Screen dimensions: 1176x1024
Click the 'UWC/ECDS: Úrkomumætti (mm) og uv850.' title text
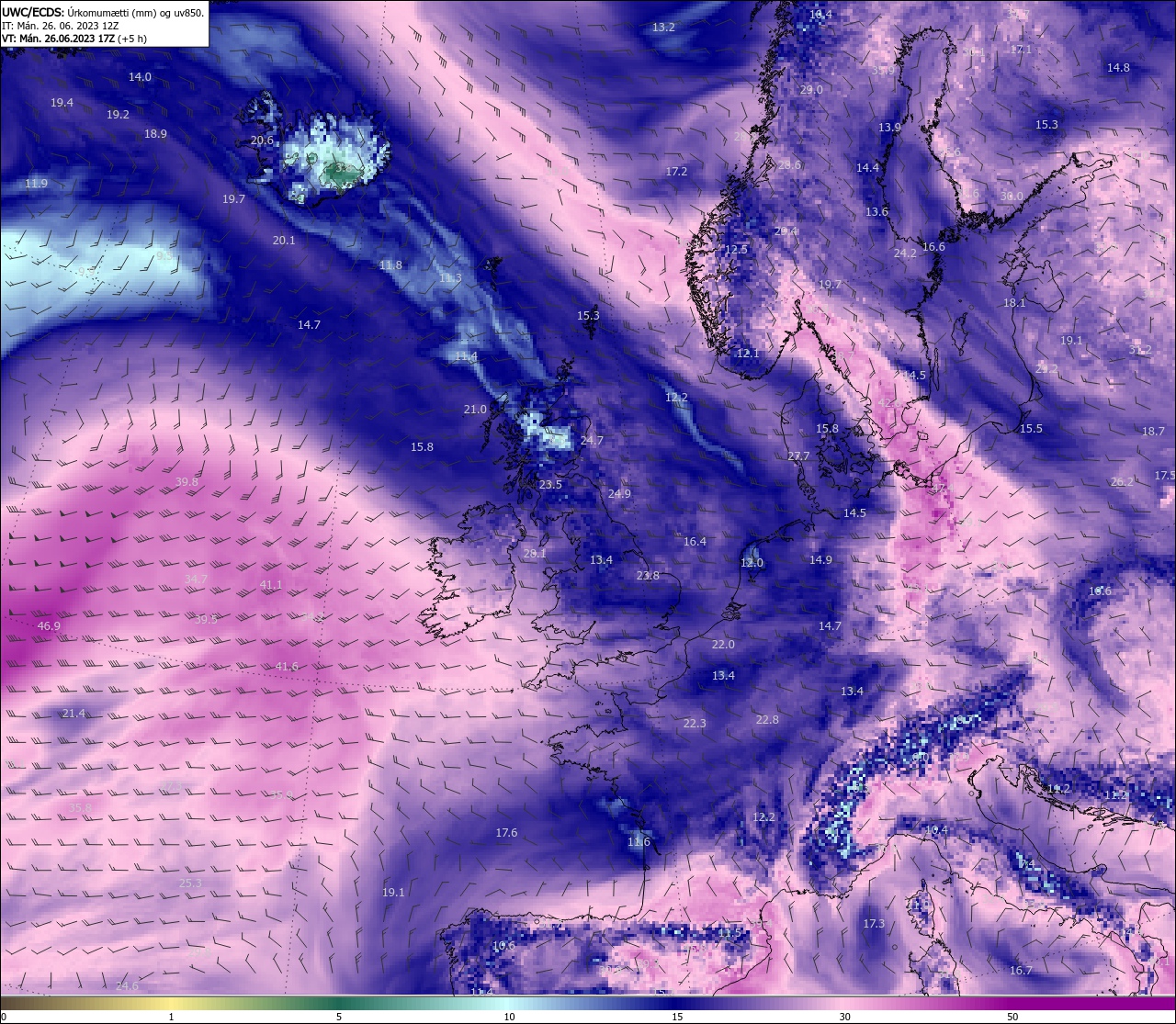[x=102, y=13]
